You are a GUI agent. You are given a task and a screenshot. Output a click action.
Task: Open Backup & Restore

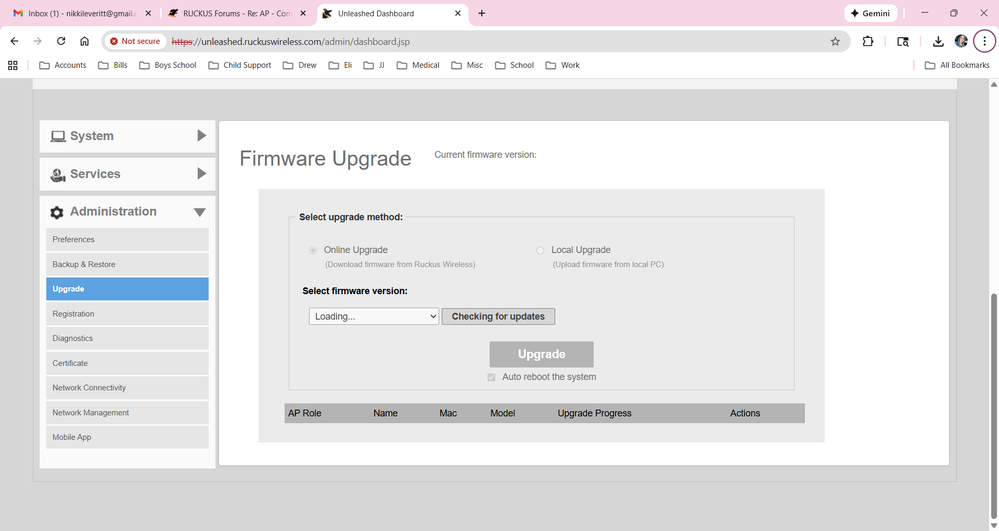click(127, 264)
